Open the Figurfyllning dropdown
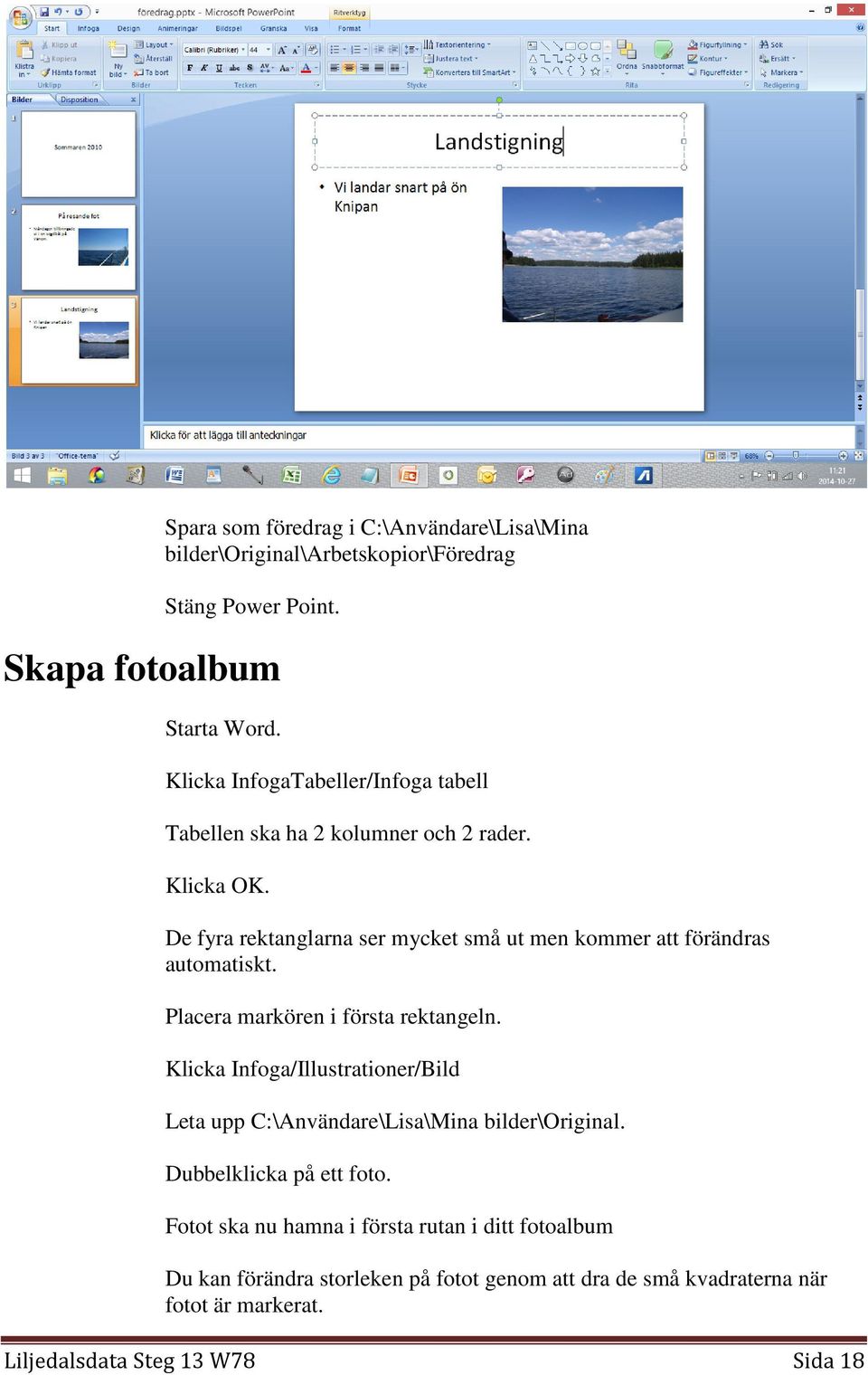Screen dimensions: 868x1375 718,44
